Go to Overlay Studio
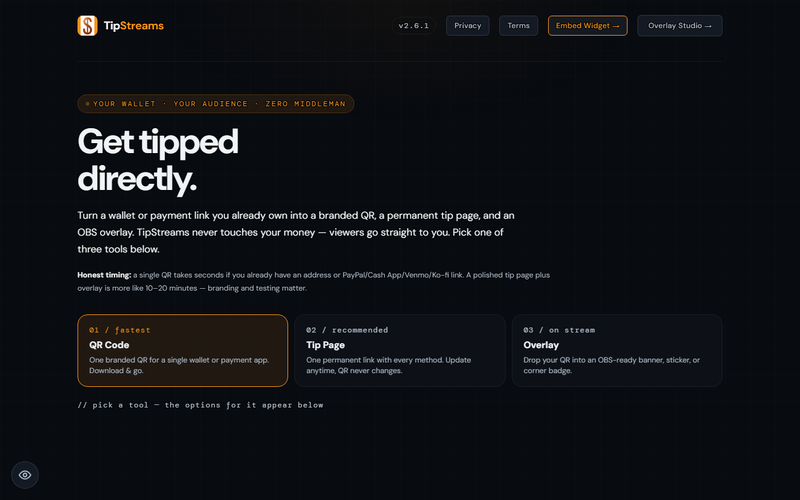 click(x=680, y=26)
